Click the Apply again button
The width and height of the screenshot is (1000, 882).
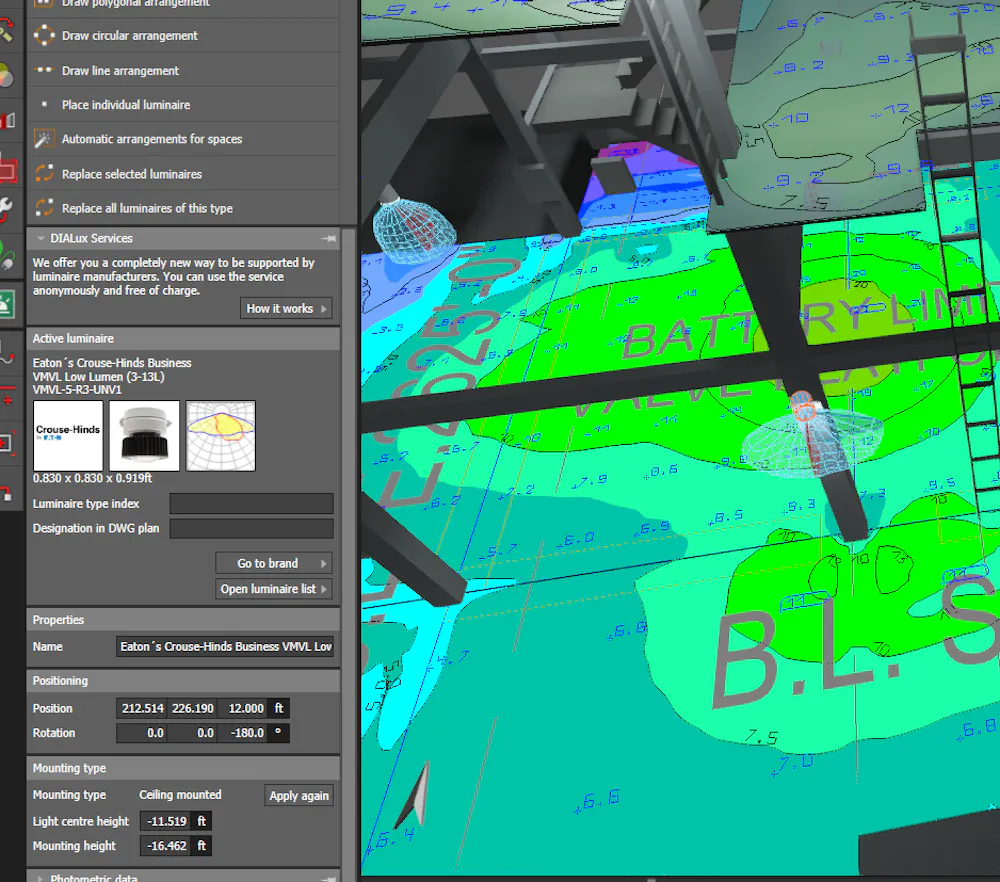(x=299, y=795)
